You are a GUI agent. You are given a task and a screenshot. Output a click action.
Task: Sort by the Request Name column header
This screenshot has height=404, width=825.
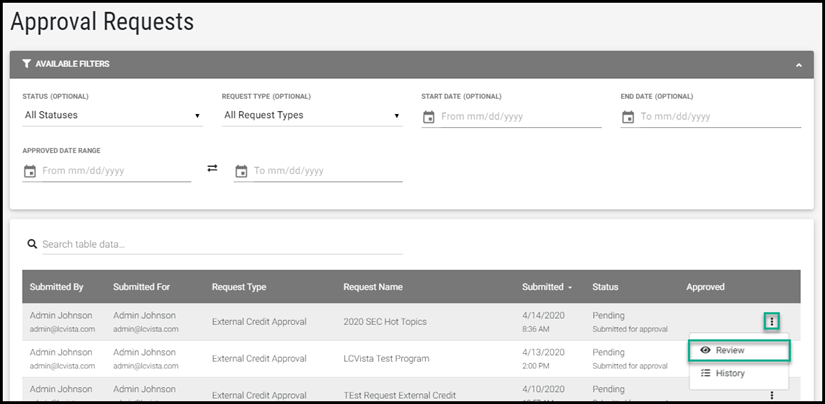click(x=373, y=287)
